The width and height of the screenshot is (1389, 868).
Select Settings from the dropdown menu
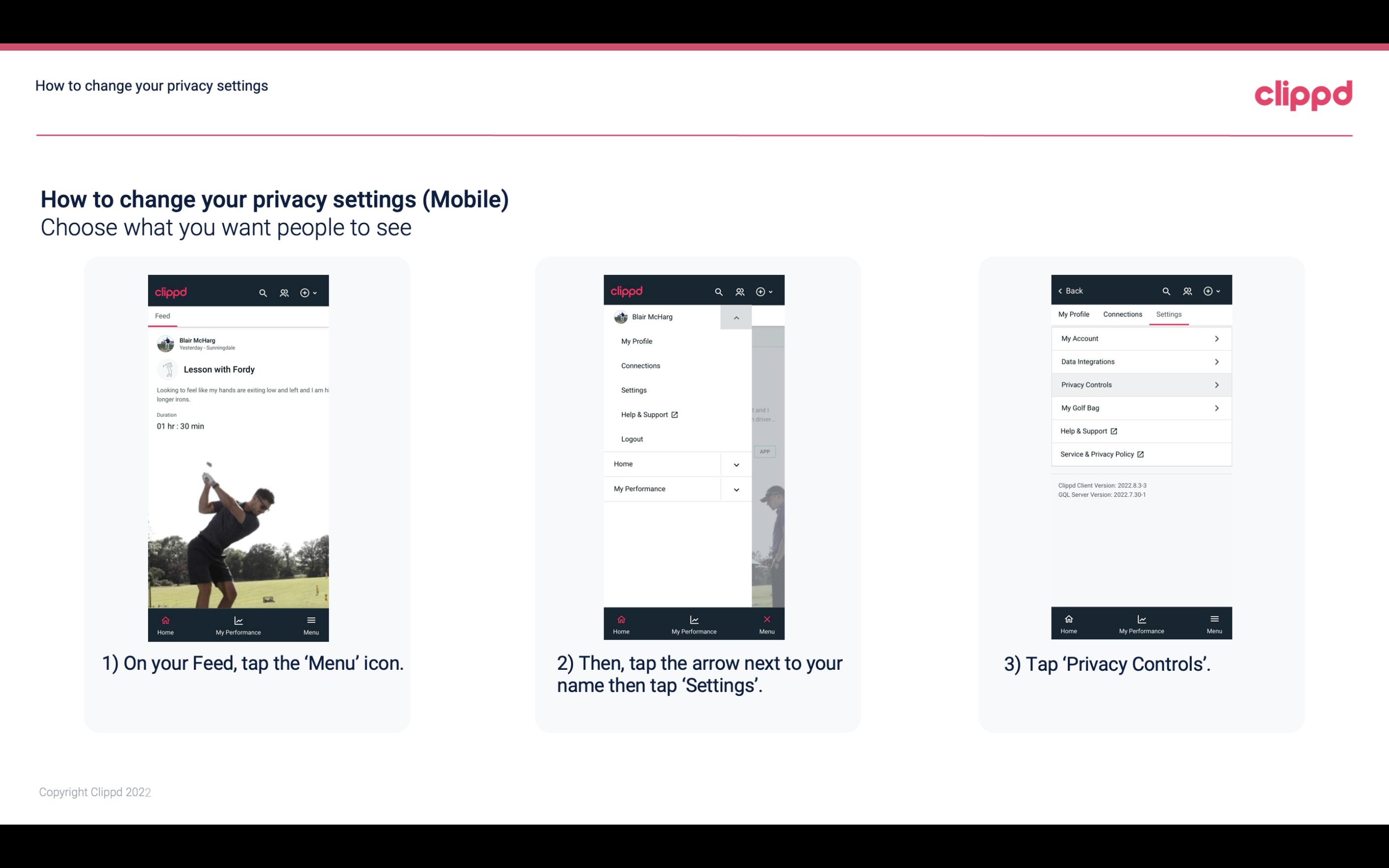[634, 389]
